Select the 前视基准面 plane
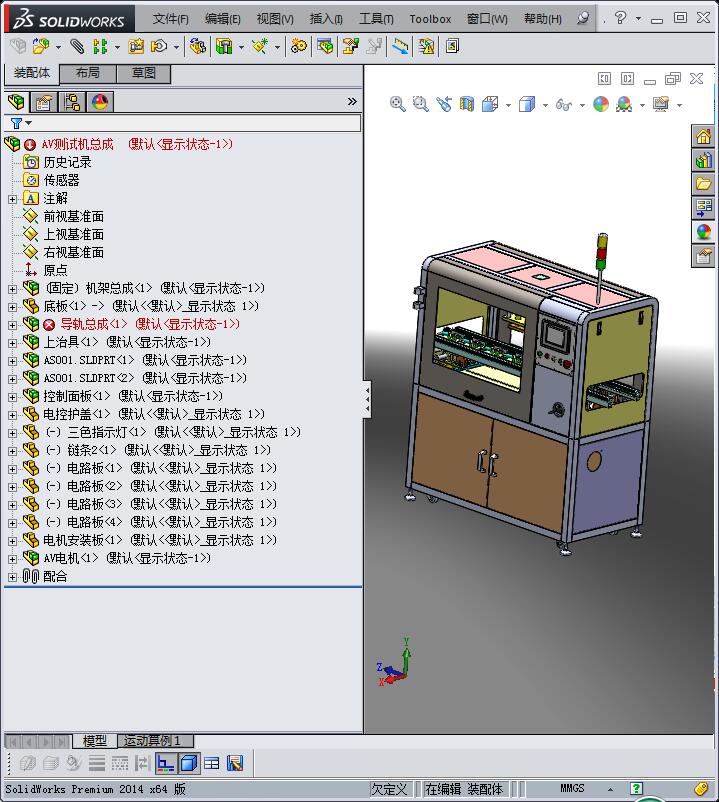The image size is (719, 802). coord(74,216)
